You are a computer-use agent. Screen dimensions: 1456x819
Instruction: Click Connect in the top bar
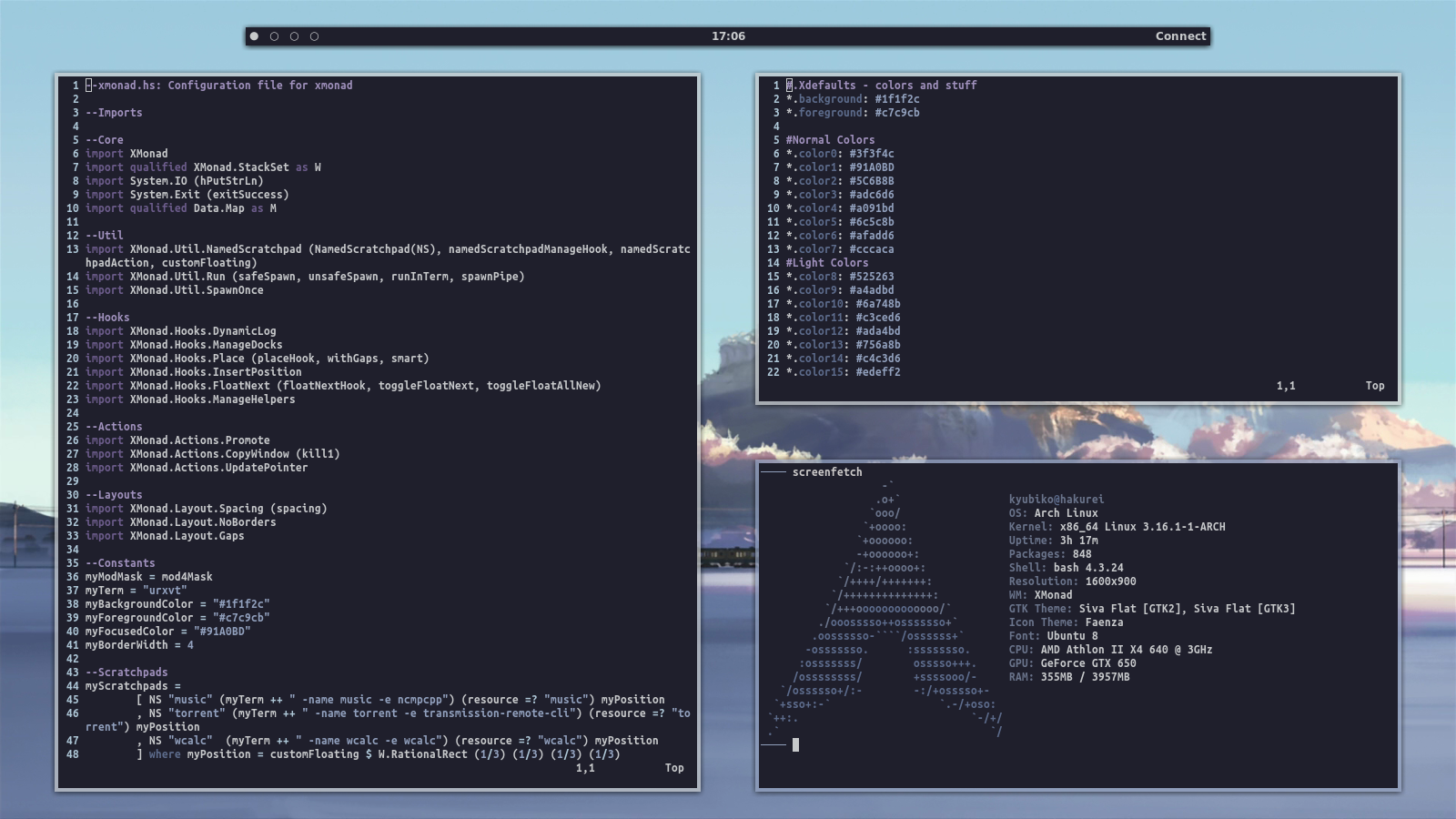coord(1180,36)
